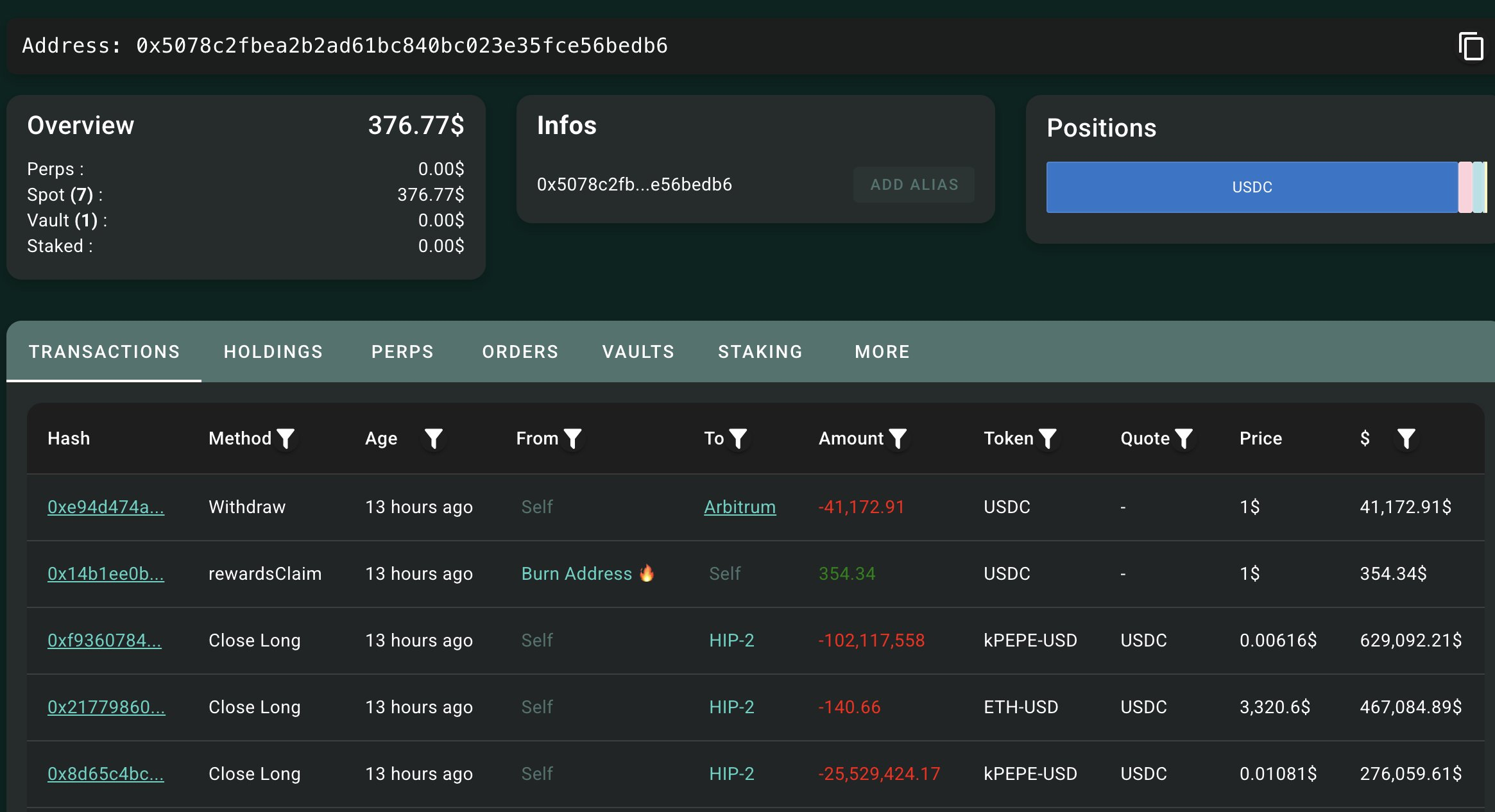Screen dimensions: 1495x812
Task: Switch to the Perps tab
Action: click(x=402, y=351)
